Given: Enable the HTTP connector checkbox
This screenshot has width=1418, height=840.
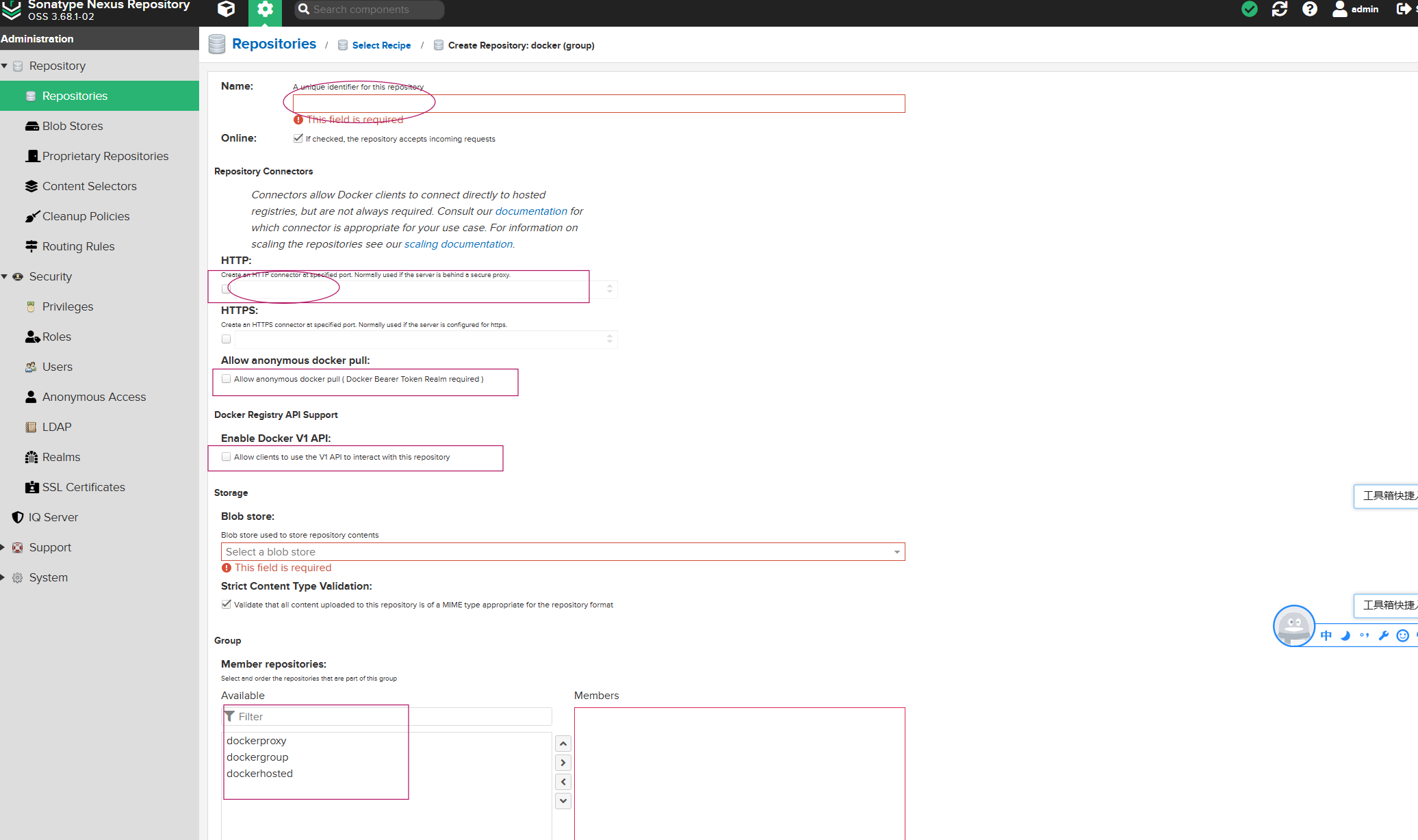Looking at the screenshot, I should coord(226,289).
